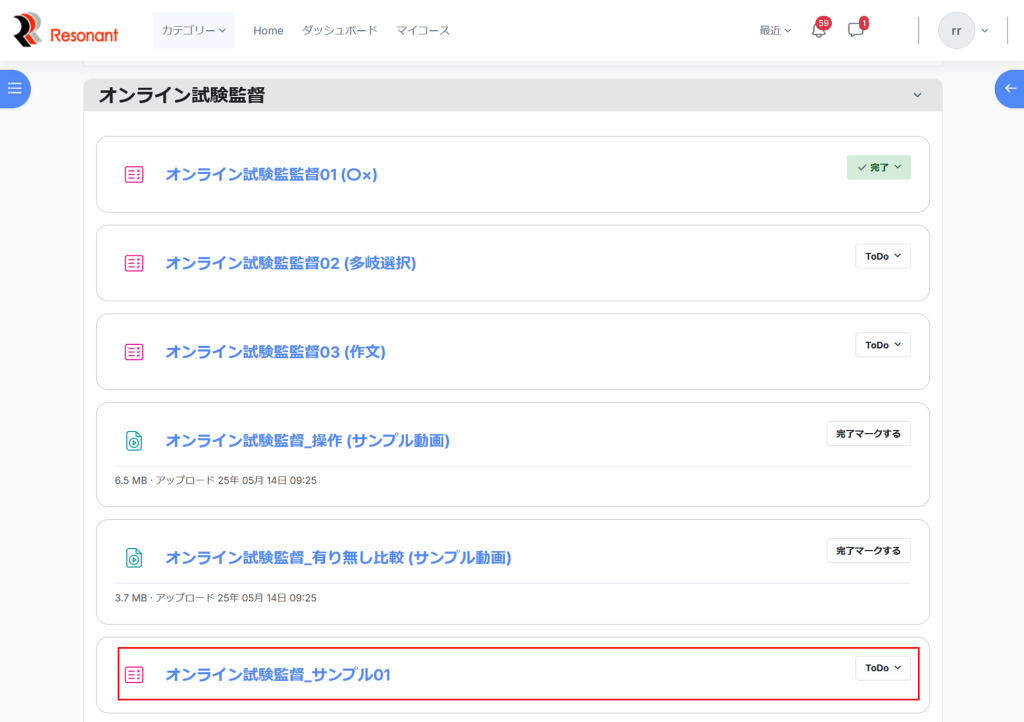Open the オンライン試験監督02 (多岐選択) quiz link
This screenshot has width=1024, height=722.
tap(290, 263)
